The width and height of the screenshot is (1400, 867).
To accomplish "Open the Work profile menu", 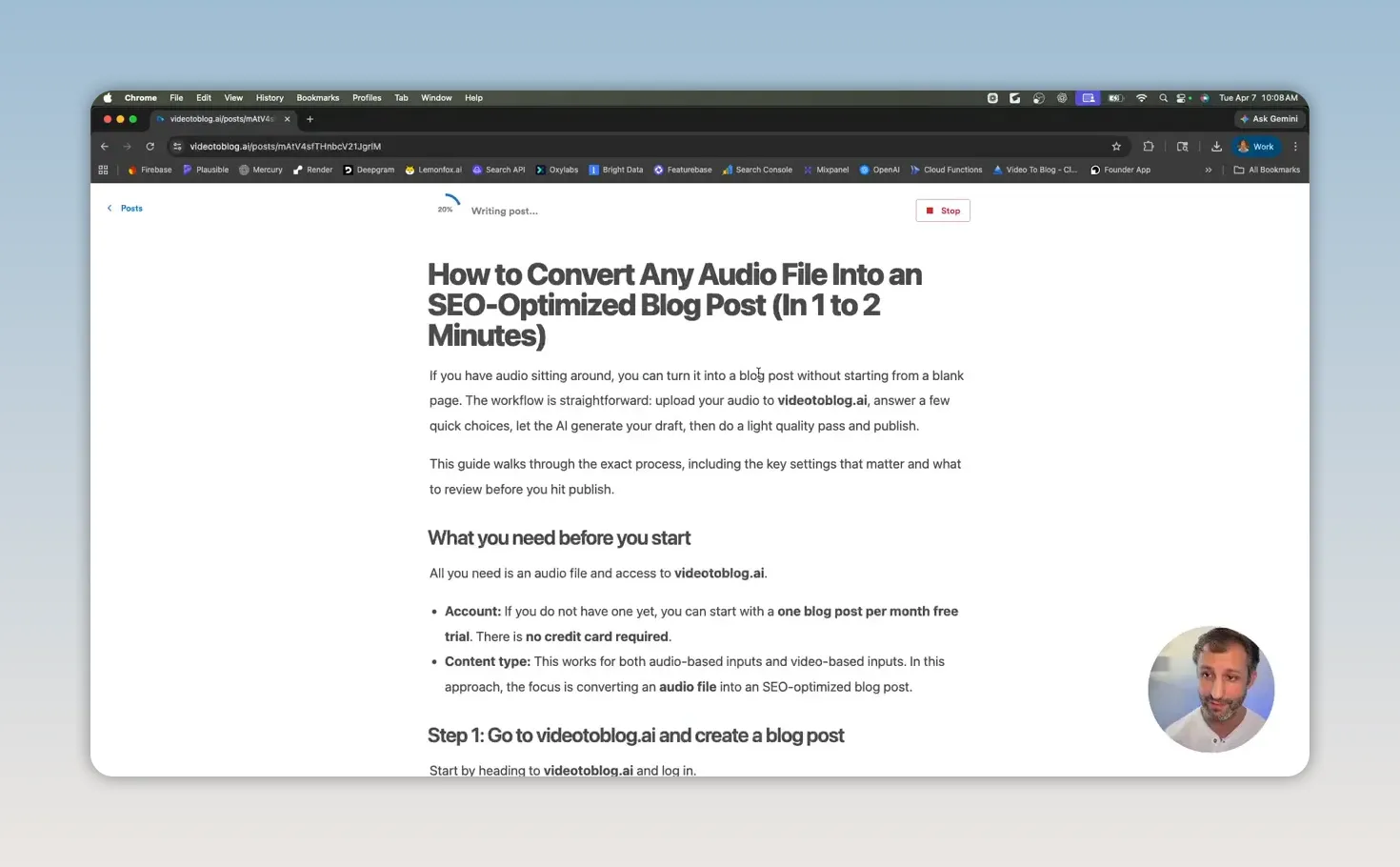I will [1255, 146].
